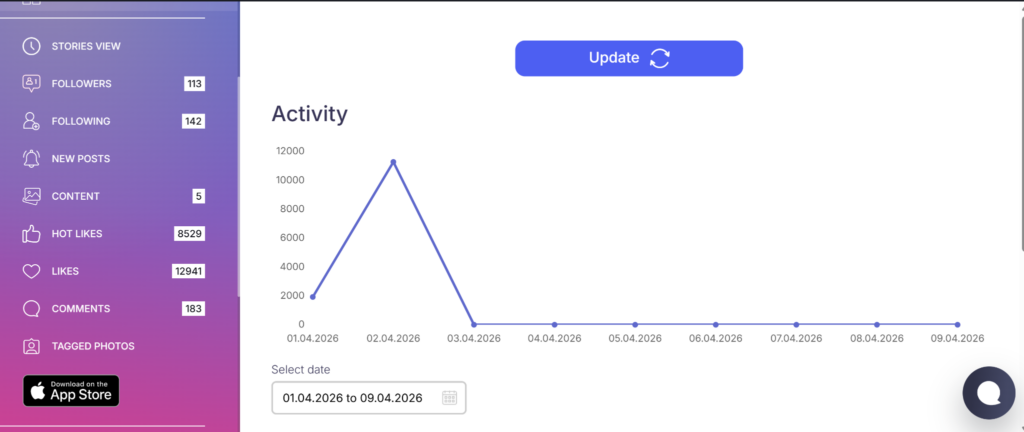Go to Tagged Photos section
1024x432 pixels.
coord(93,346)
